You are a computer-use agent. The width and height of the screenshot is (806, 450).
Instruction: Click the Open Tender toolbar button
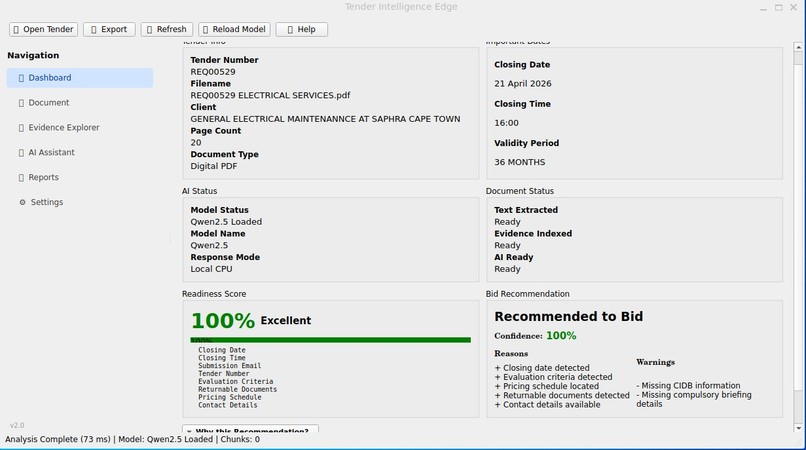coord(43,29)
